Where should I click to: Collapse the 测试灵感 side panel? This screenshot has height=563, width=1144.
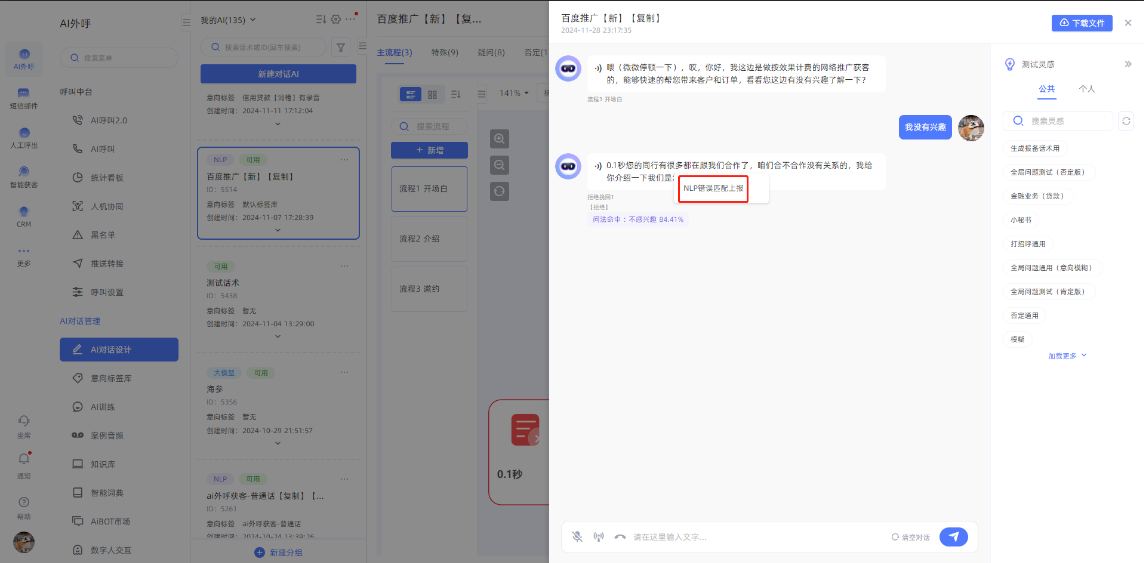[1128, 64]
